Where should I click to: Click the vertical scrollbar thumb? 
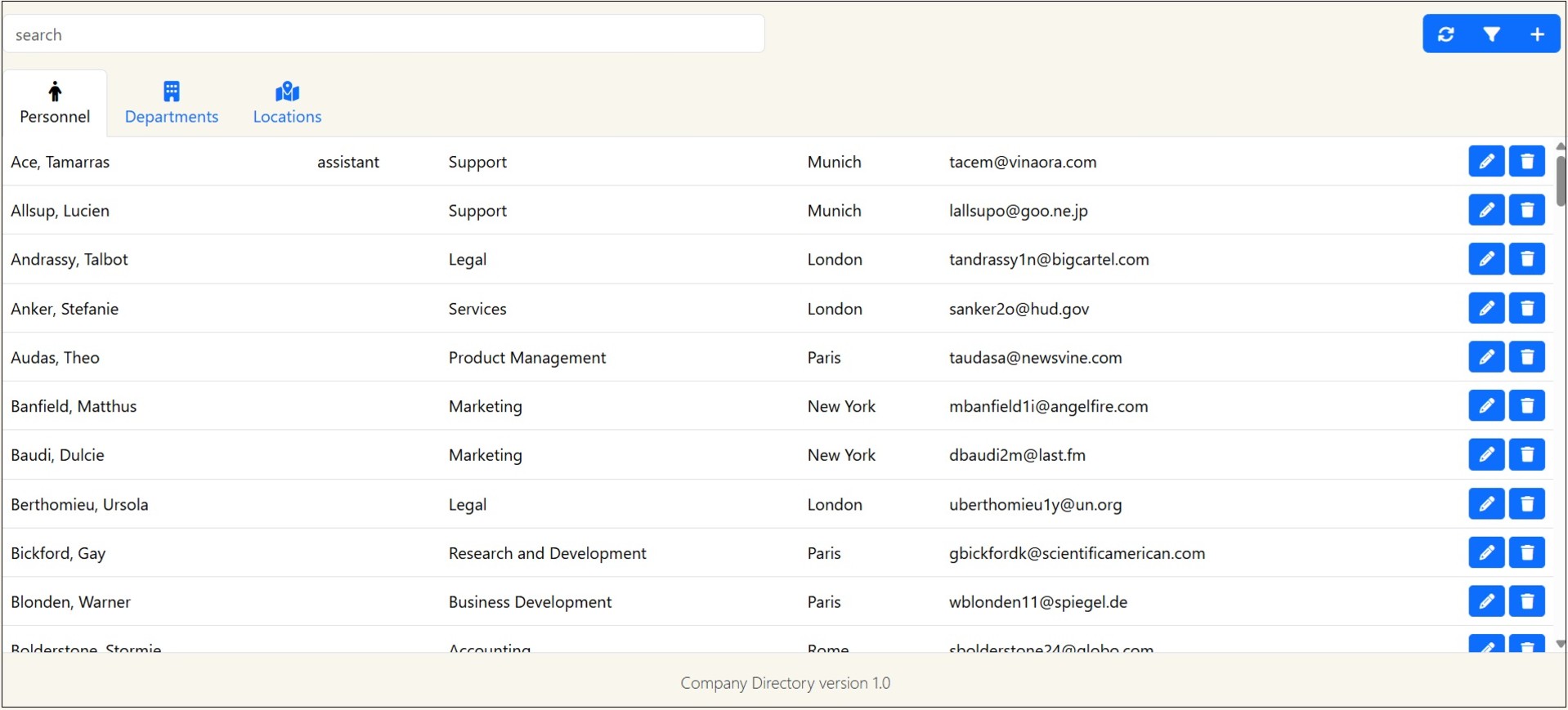coord(1560,180)
